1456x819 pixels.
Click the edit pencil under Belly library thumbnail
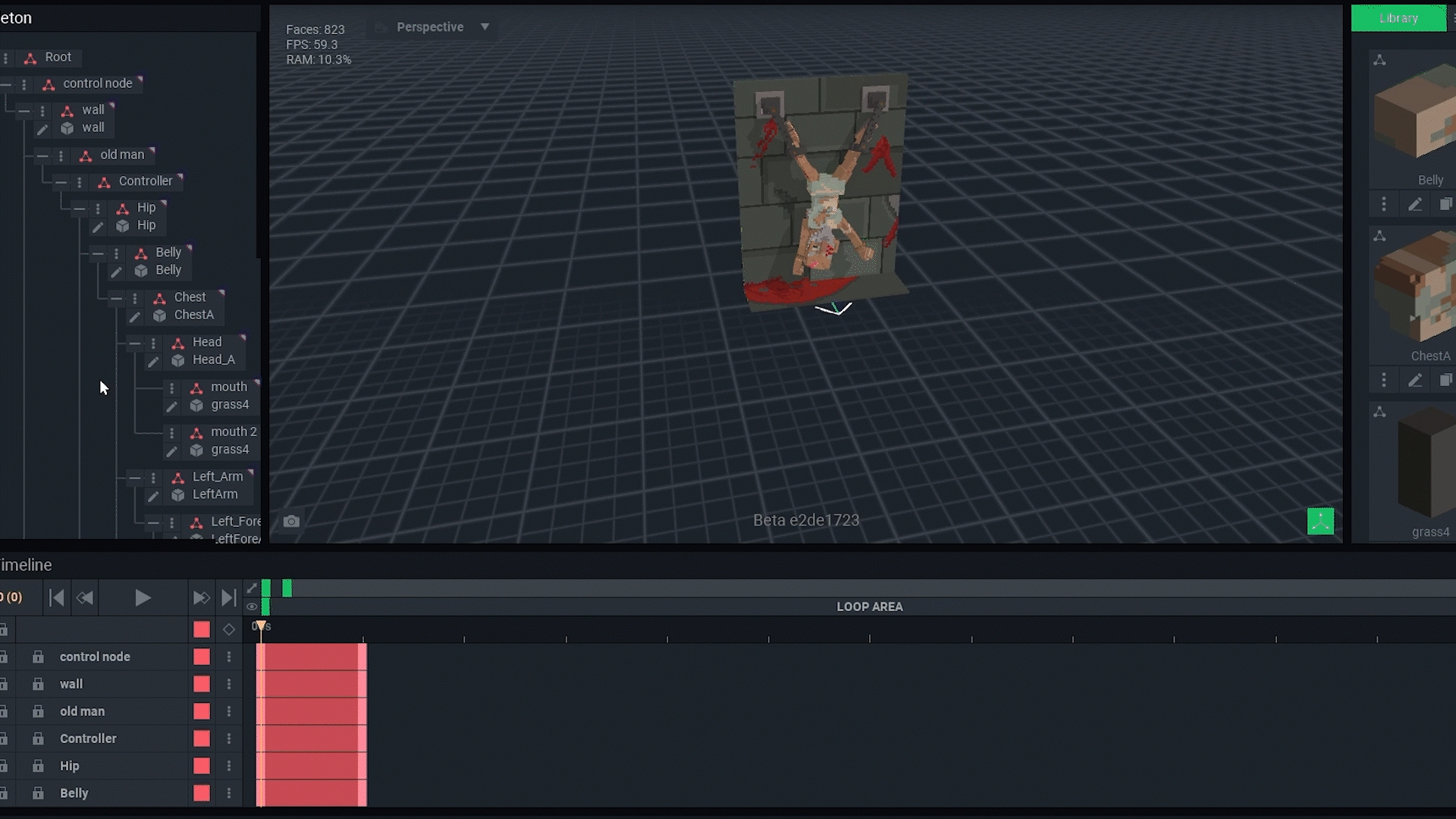pyautogui.click(x=1415, y=205)
